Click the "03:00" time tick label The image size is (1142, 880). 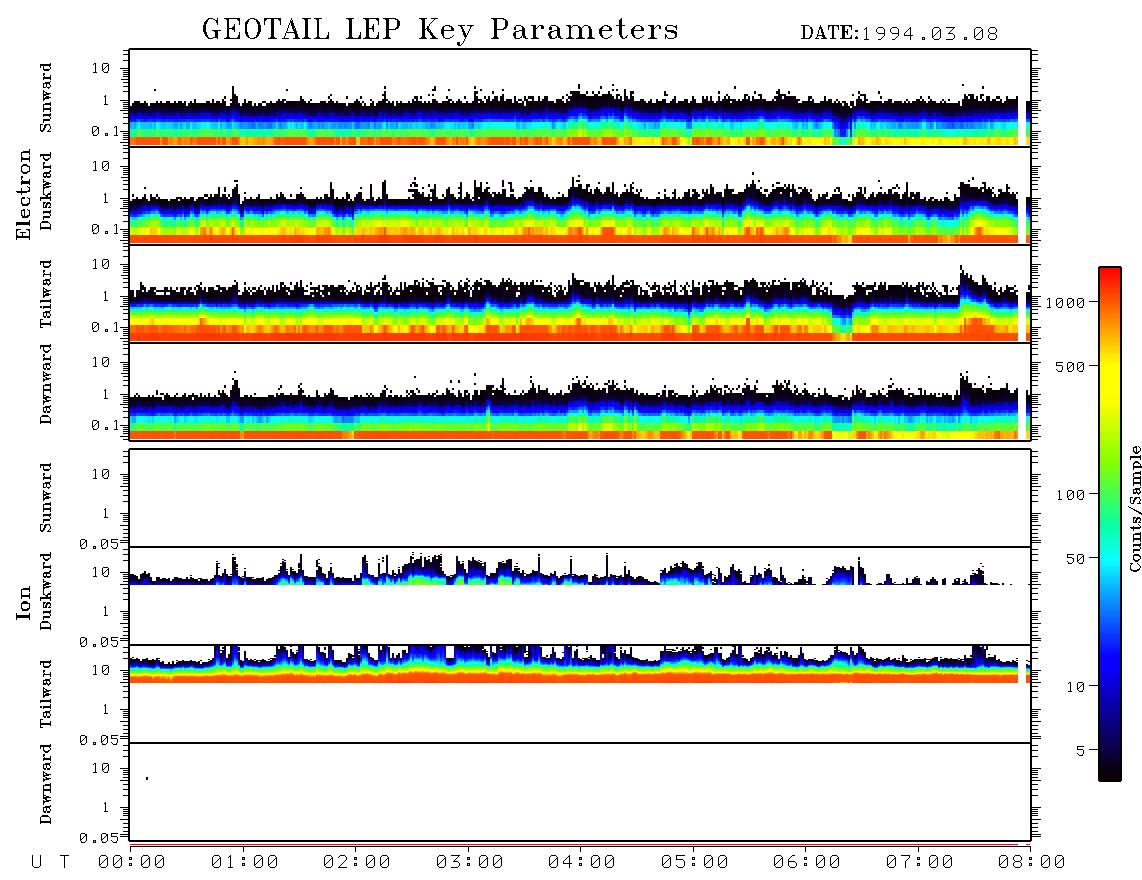tap(470, 863)
